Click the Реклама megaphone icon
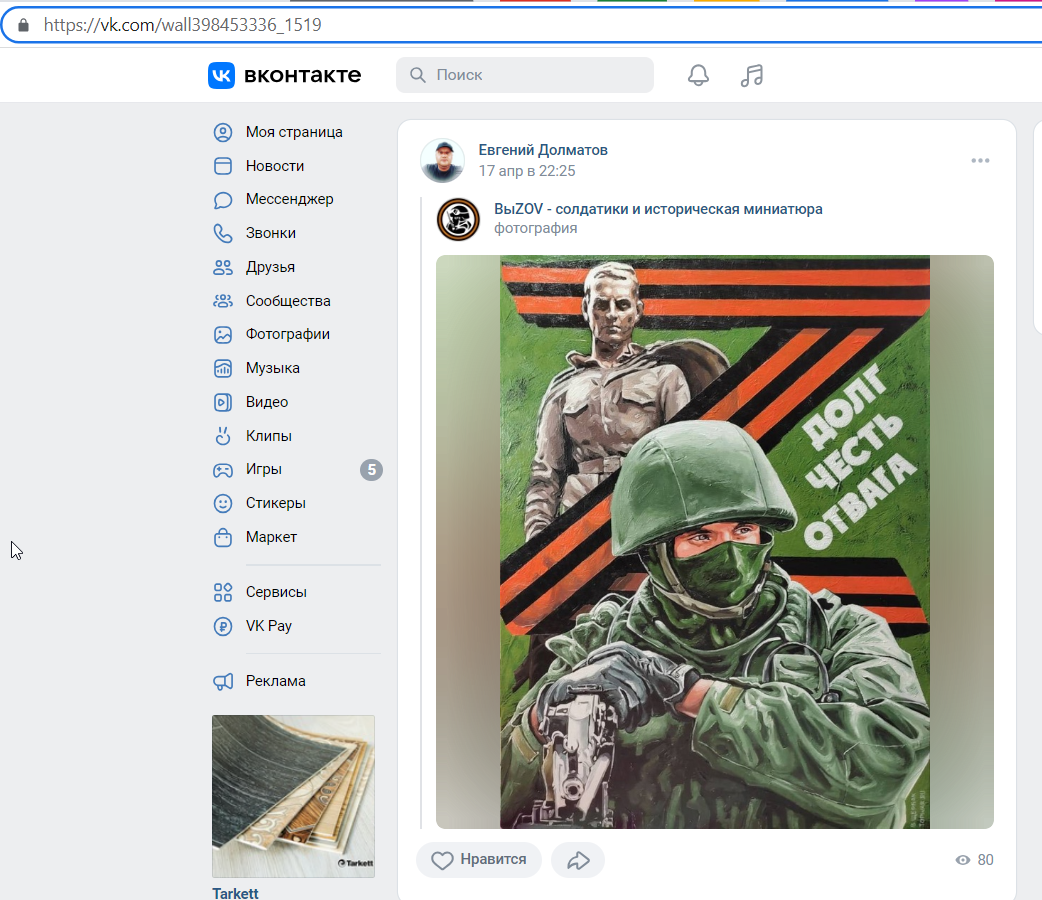 tap(223, 681)
